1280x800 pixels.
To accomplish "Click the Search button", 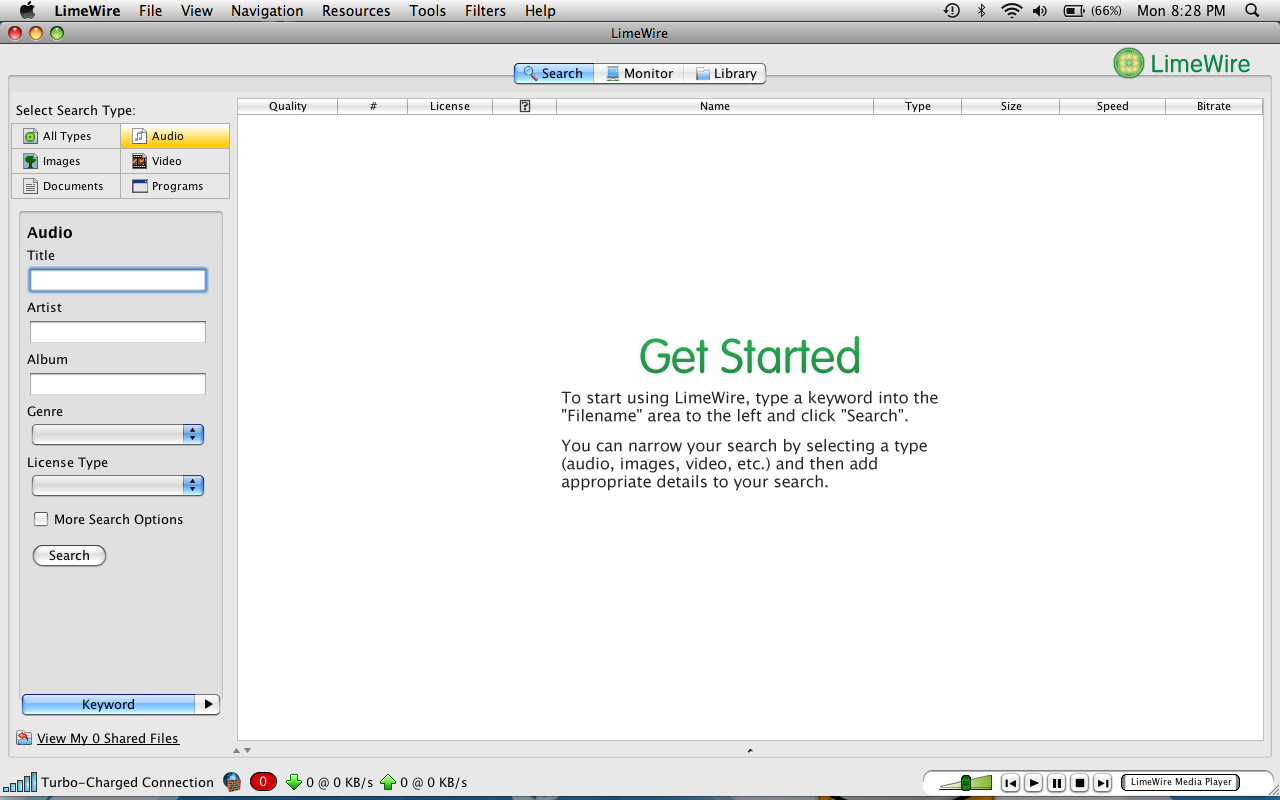I will [69, 555].
